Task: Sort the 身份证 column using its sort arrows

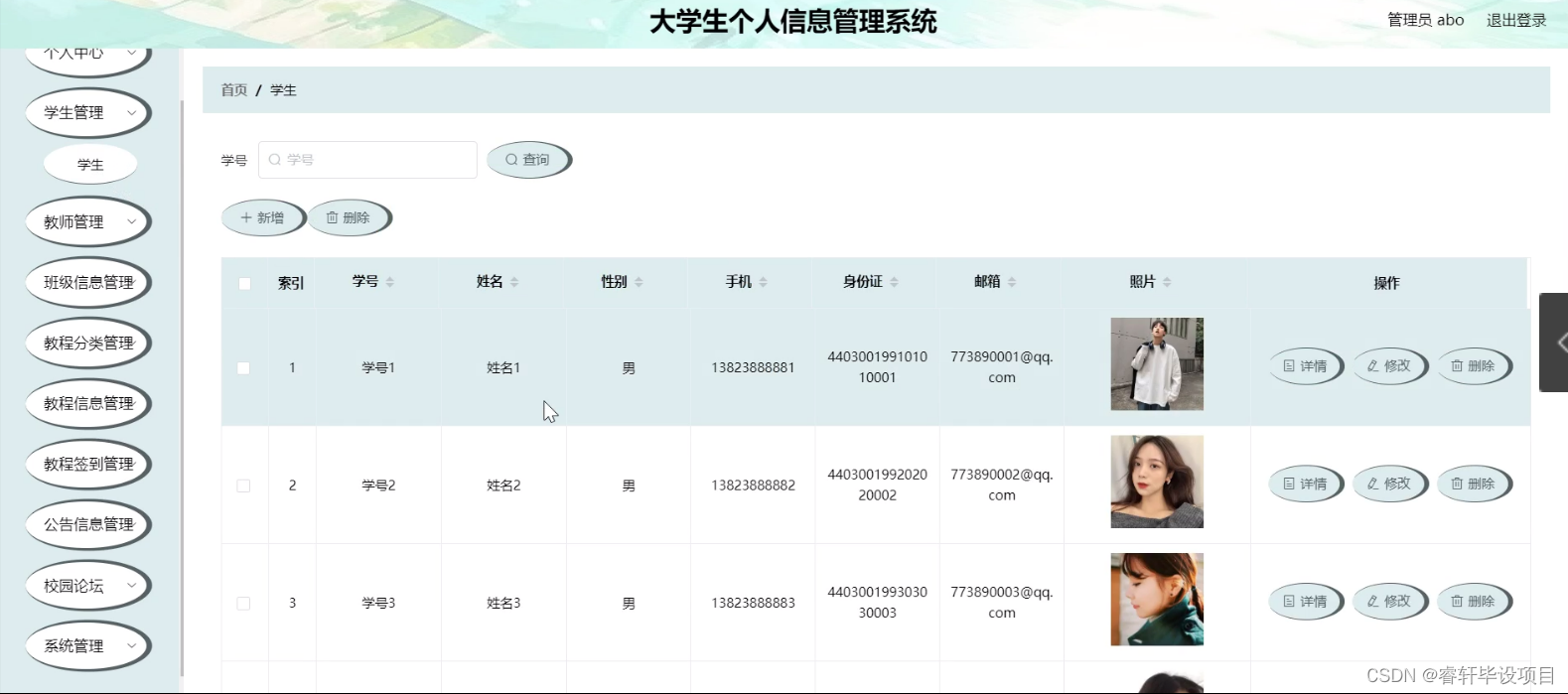Action: tap(894, 282)
